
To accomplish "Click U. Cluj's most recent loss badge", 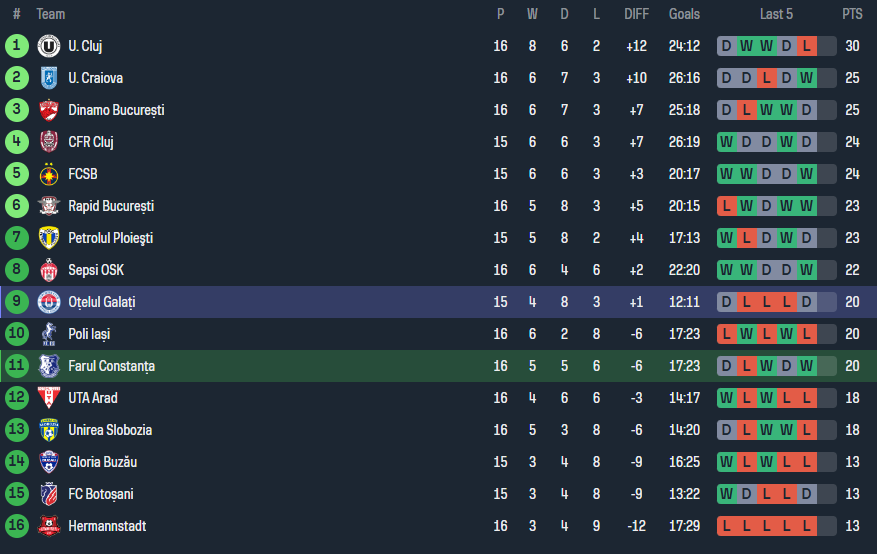I will [806, 46].
